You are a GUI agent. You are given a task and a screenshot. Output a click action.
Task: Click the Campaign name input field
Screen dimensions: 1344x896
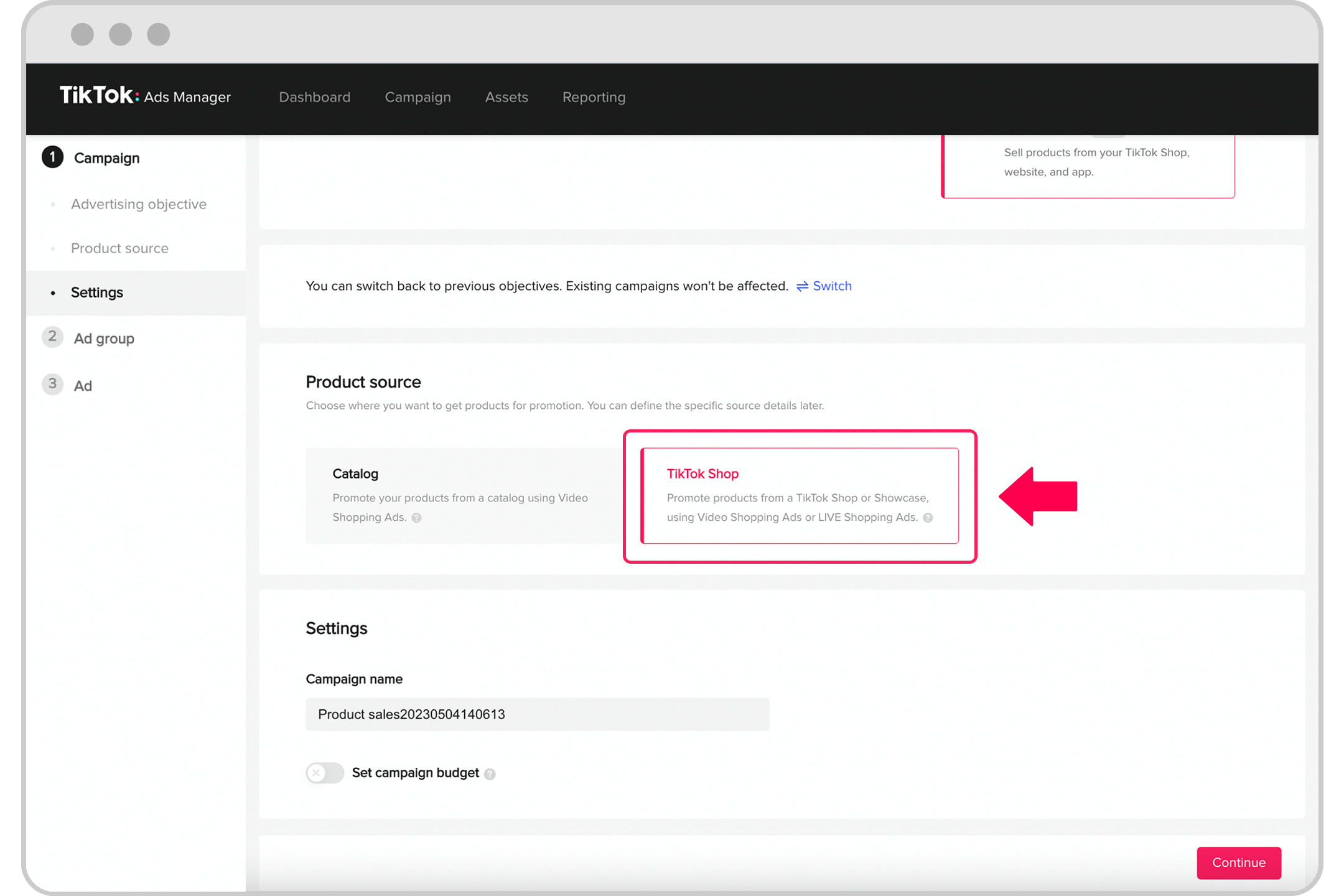[x=537, y=714]
